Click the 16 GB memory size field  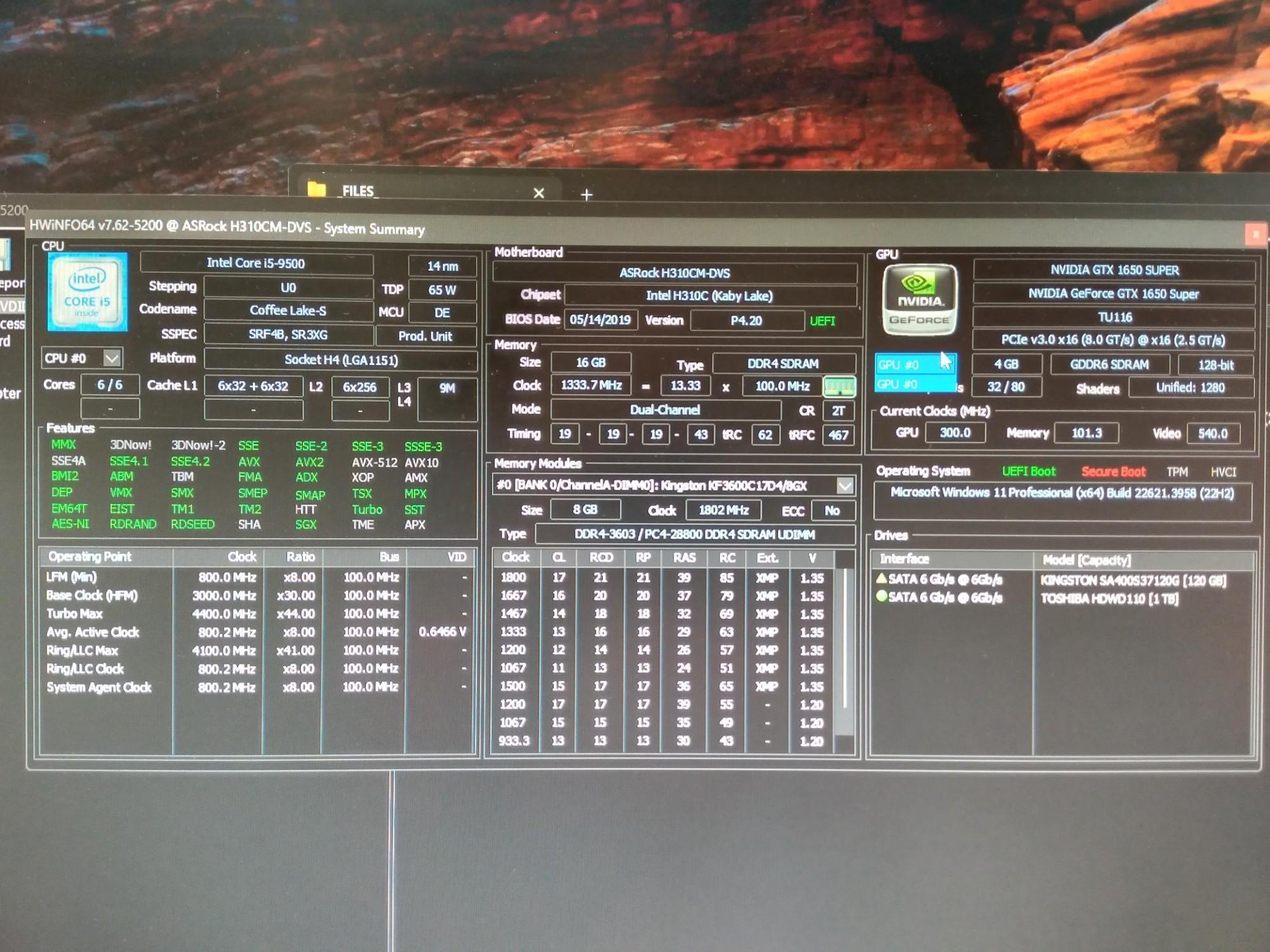[591, 362]
